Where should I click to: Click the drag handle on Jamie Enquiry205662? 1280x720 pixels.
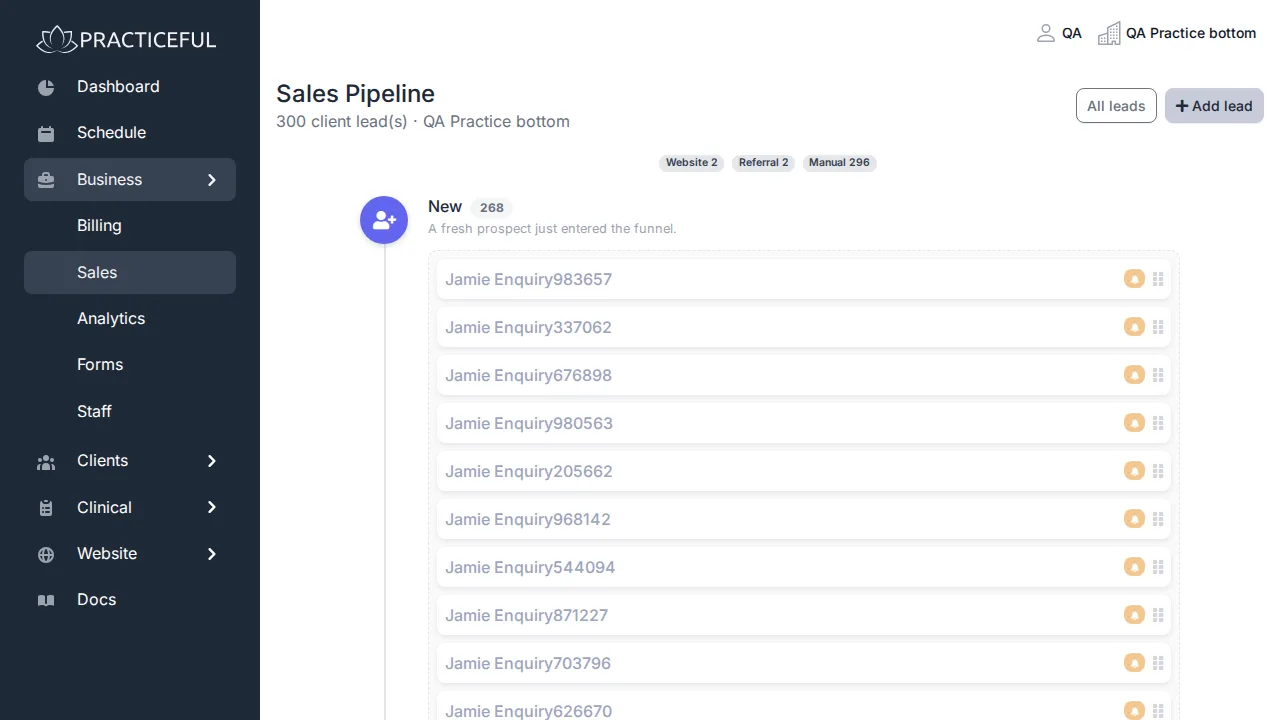pos(1158,471)
